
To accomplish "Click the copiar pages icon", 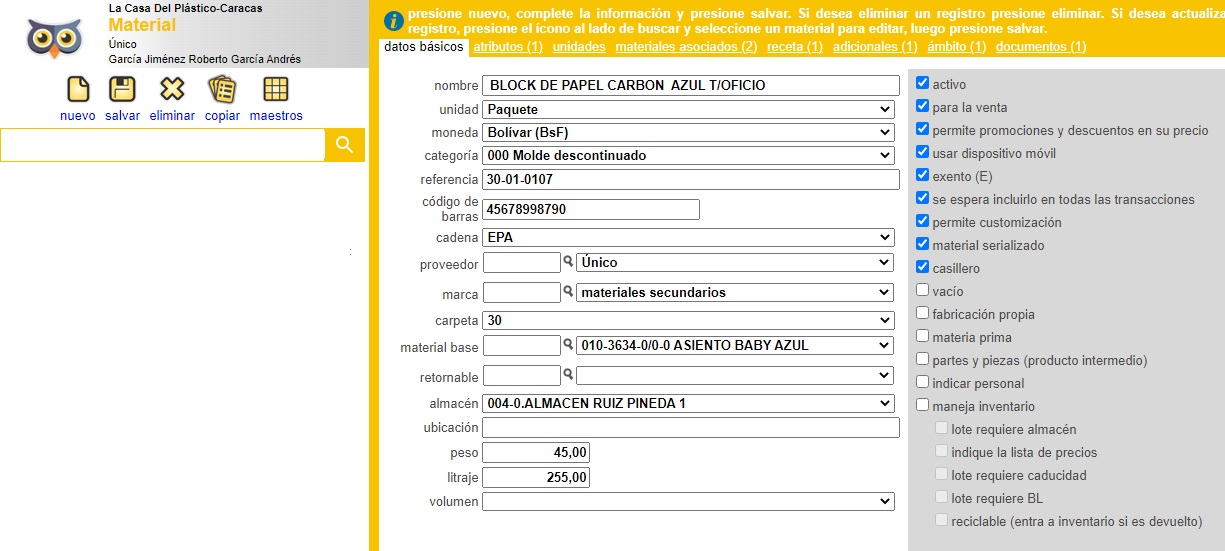I will pos(222,89).
